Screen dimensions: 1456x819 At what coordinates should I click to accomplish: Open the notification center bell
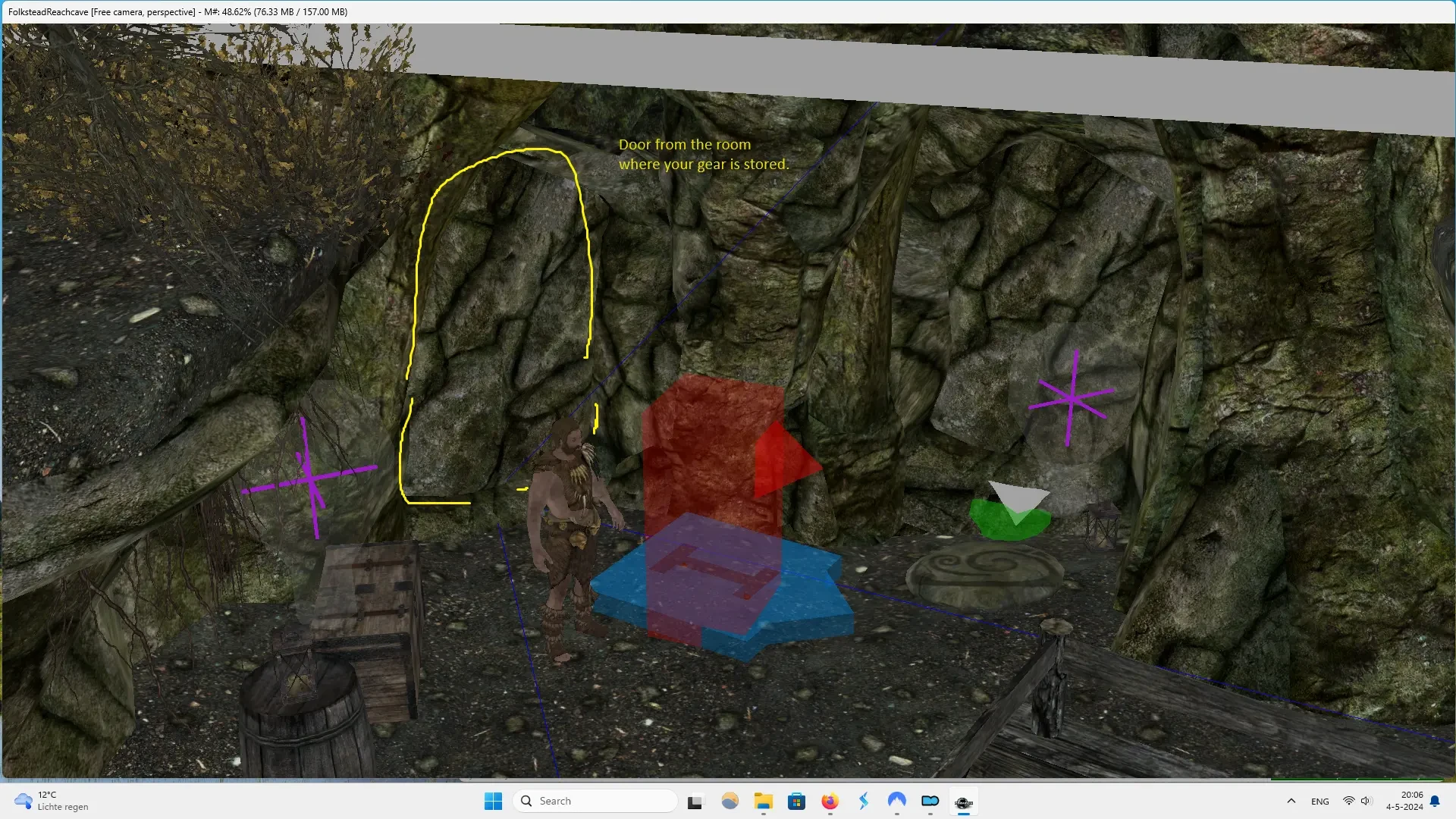coord(1435,801)
